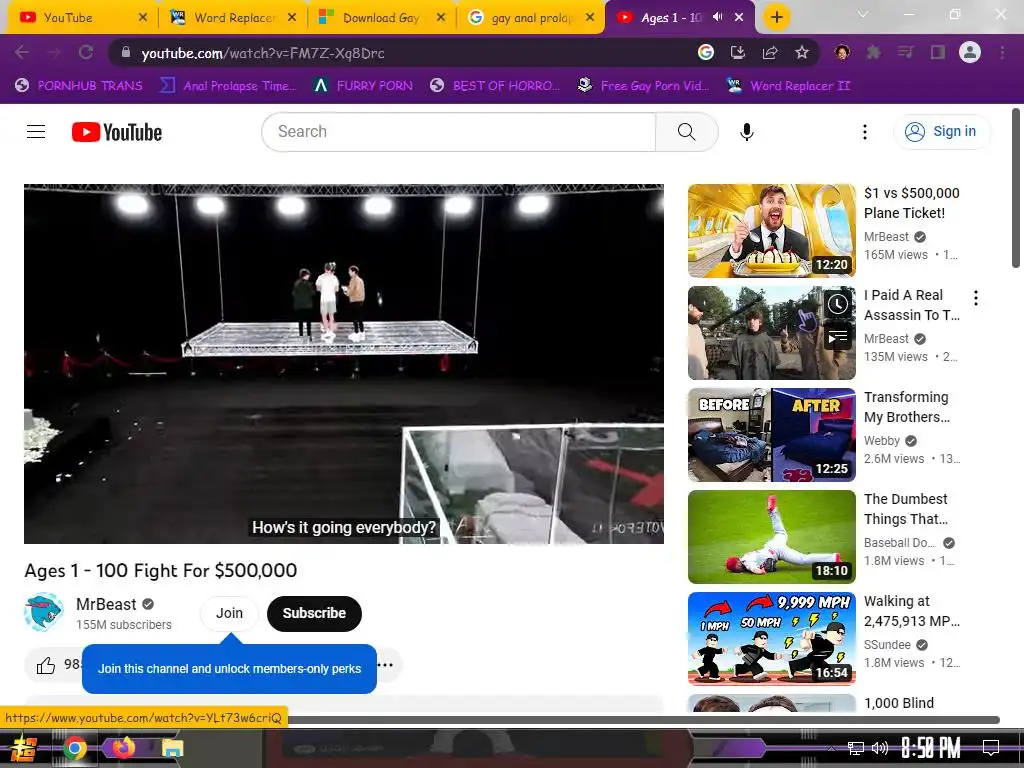Viewport: 1024px width, 768px height.
Task: Switch to the Word Replacer tab
Action: point(232,18)
